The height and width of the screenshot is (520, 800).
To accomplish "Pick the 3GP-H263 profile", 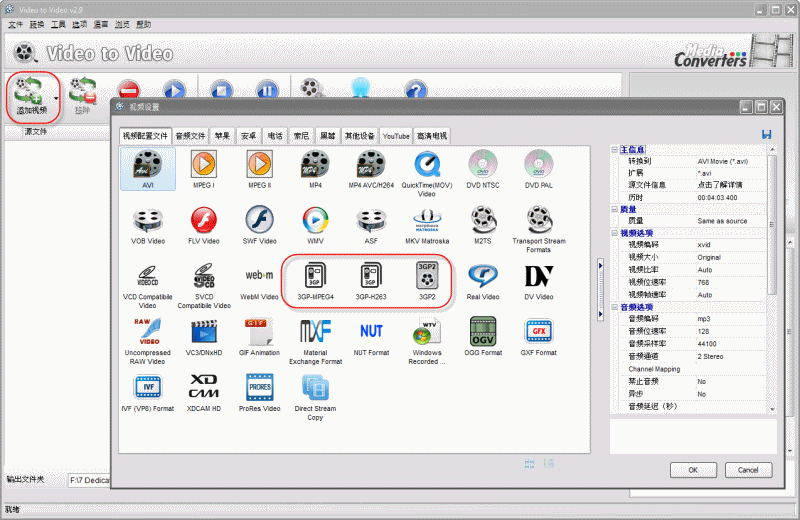I will [x=371, y=282].
